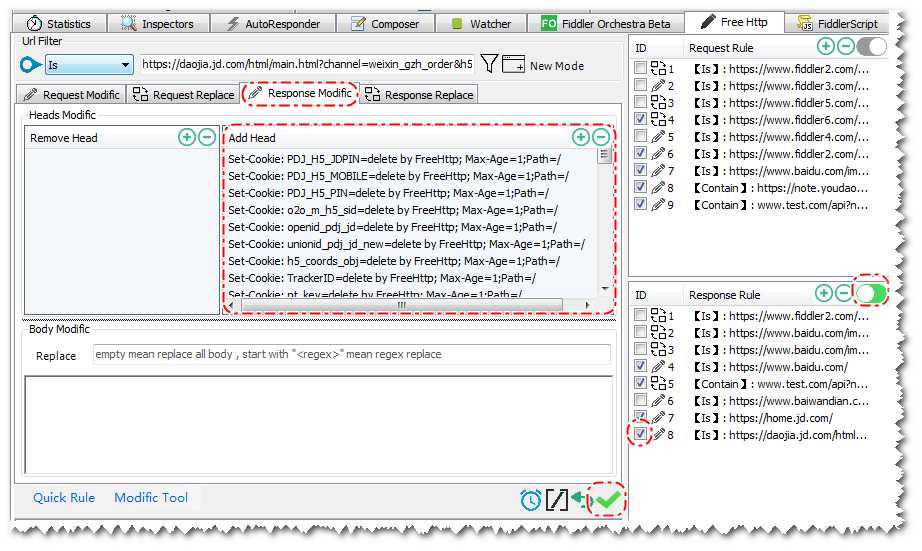Open Fiddler Orchestra Beta tab
Viewport: 922px width, 551px height.
(606, 24)
